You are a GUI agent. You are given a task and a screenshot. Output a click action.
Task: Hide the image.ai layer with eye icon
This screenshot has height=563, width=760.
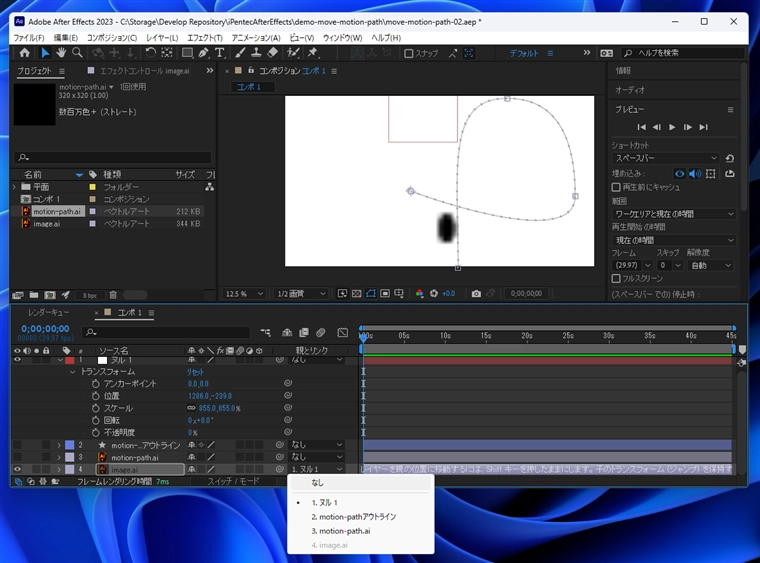(17, 469)
